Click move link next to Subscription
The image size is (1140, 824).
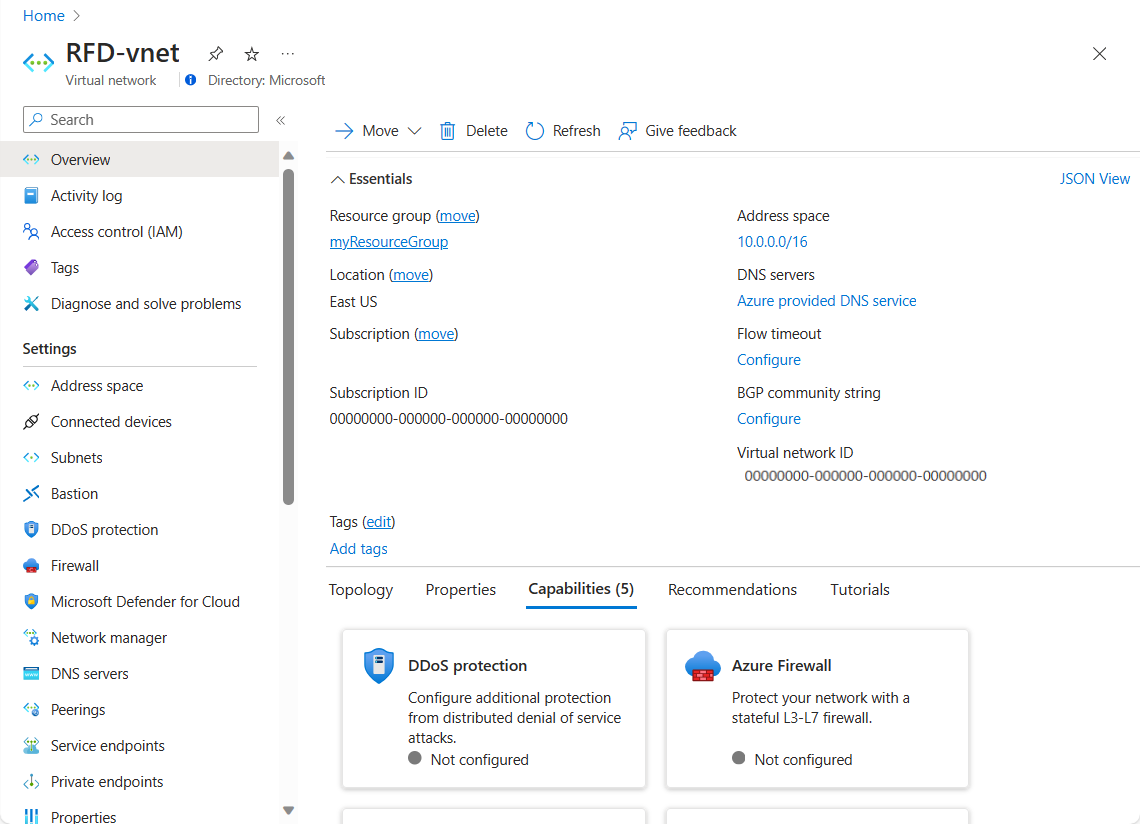pyautogui.click(x=436, y=334)
